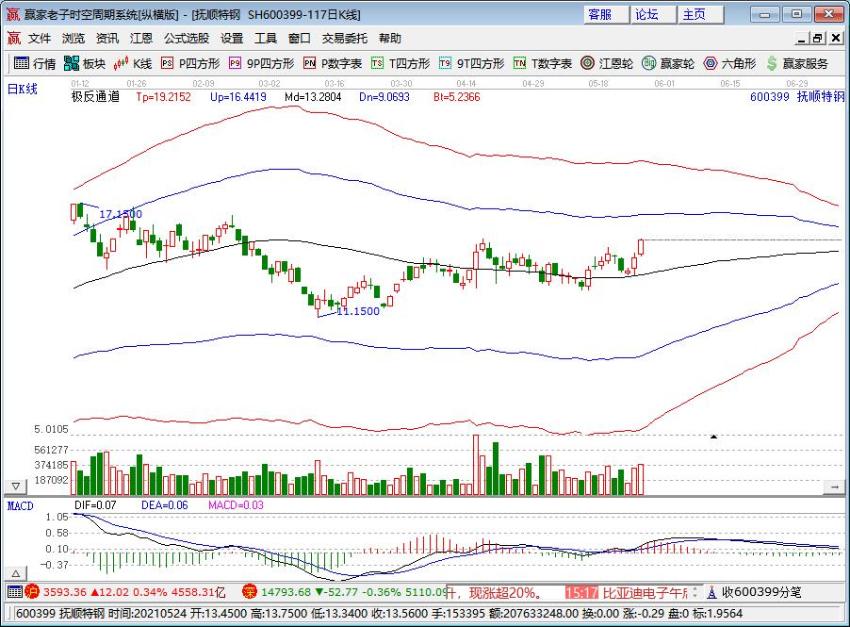850x627 pixels.
Task: Click the 561277 volume axis label
Action: coord(51,450)
